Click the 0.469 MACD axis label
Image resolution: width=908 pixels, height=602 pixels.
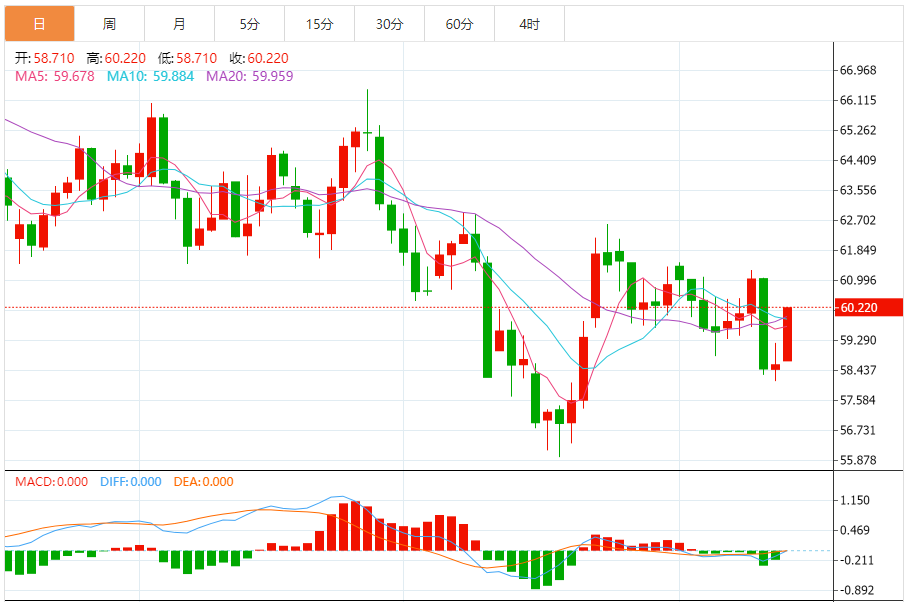point(855,530)
